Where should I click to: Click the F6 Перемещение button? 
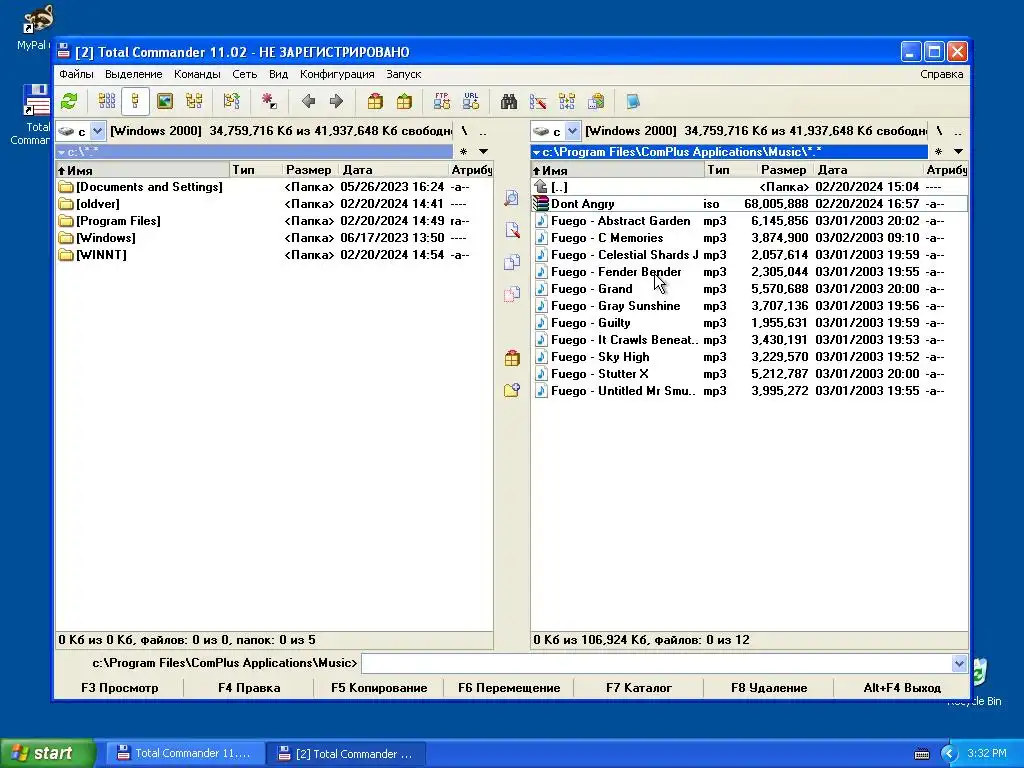click(509, 688)
